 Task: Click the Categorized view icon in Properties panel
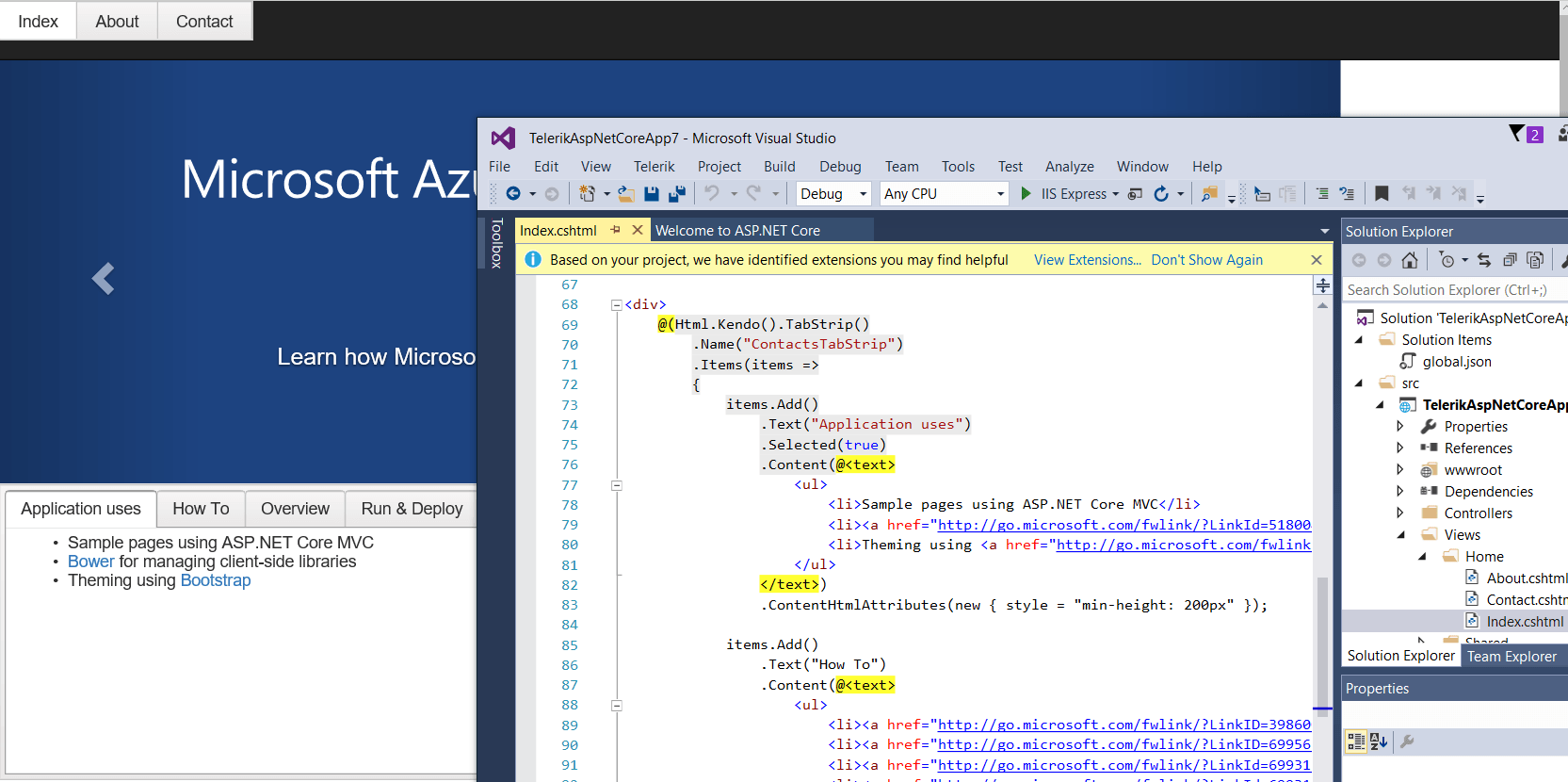click(1356, 741)
